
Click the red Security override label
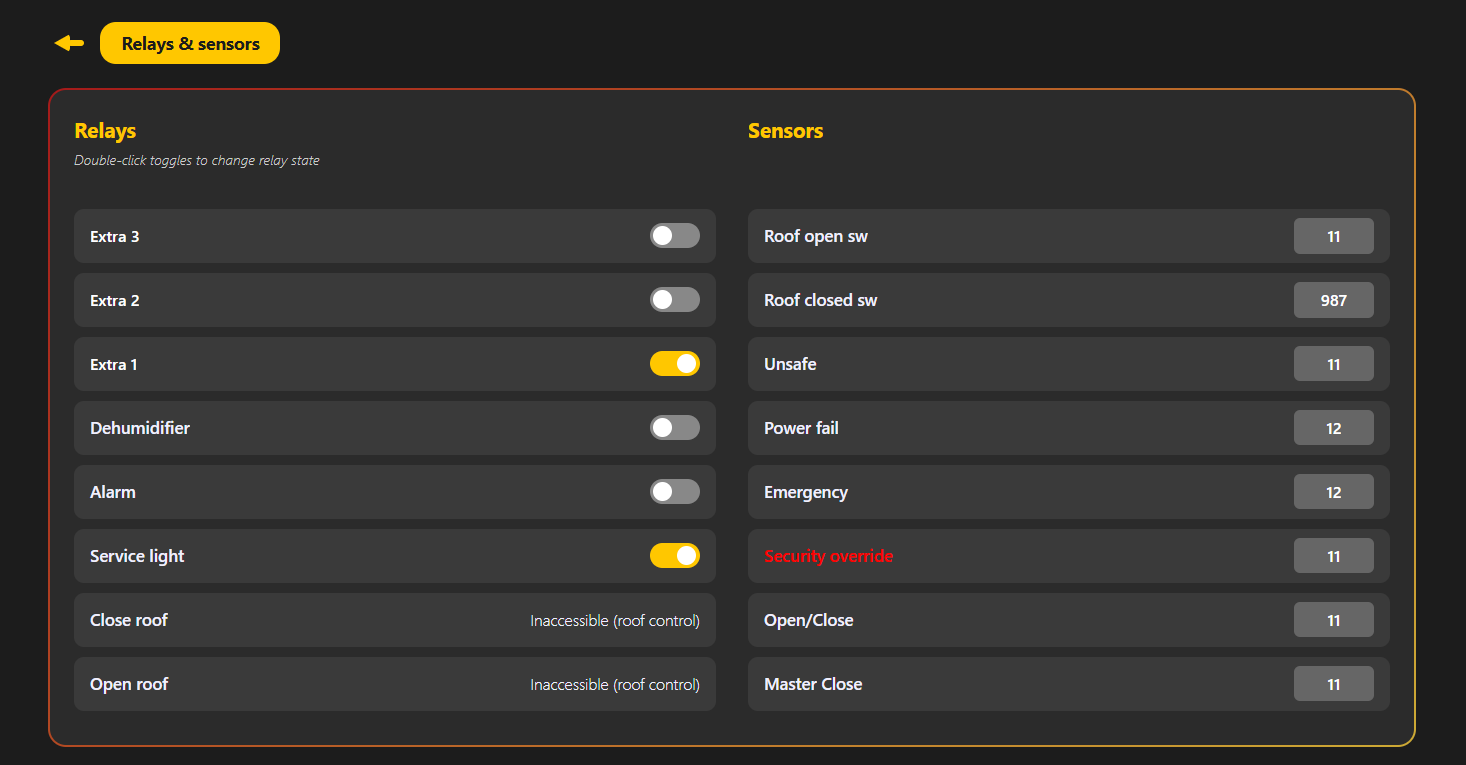828,556
